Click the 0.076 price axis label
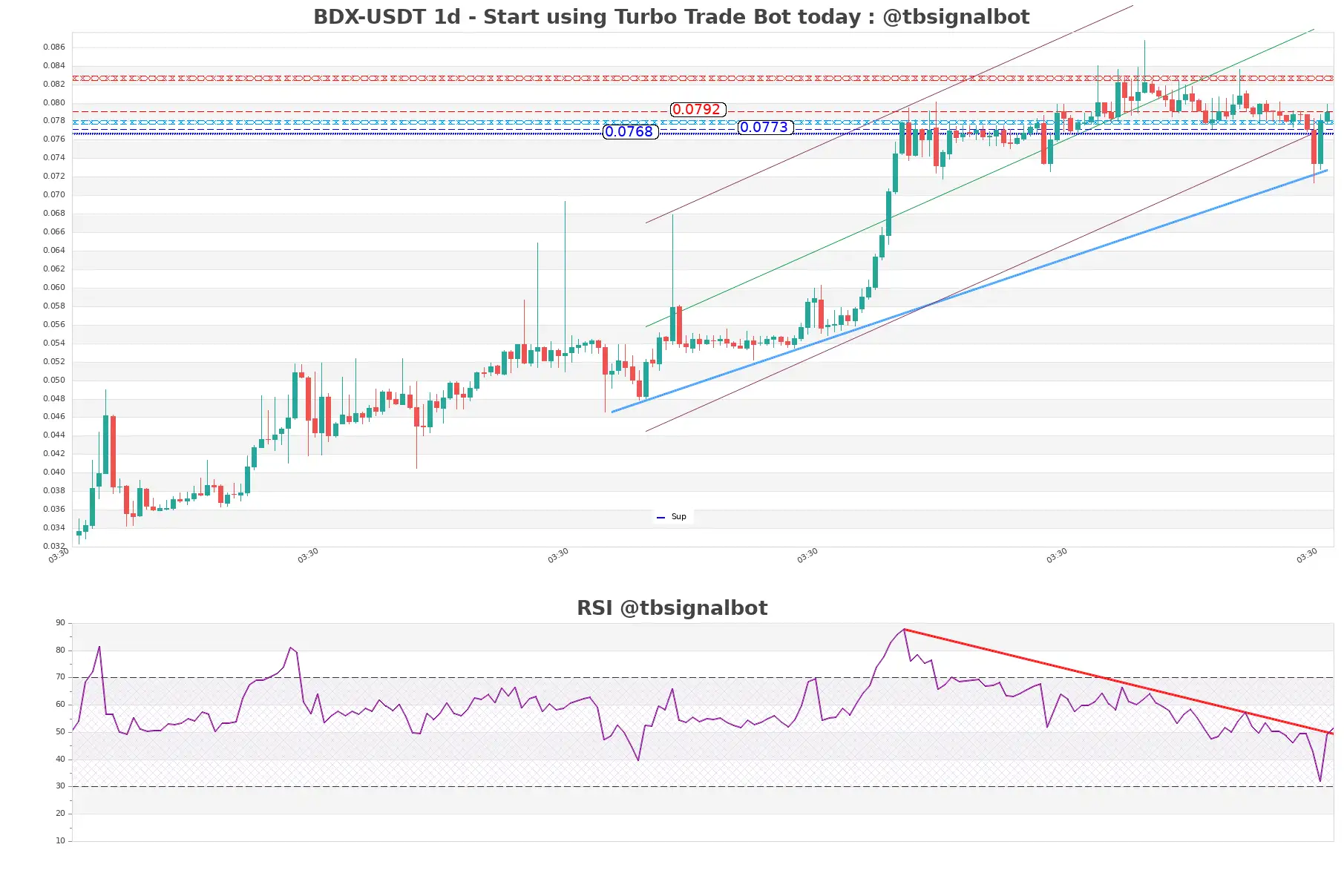 click(54, 139)
